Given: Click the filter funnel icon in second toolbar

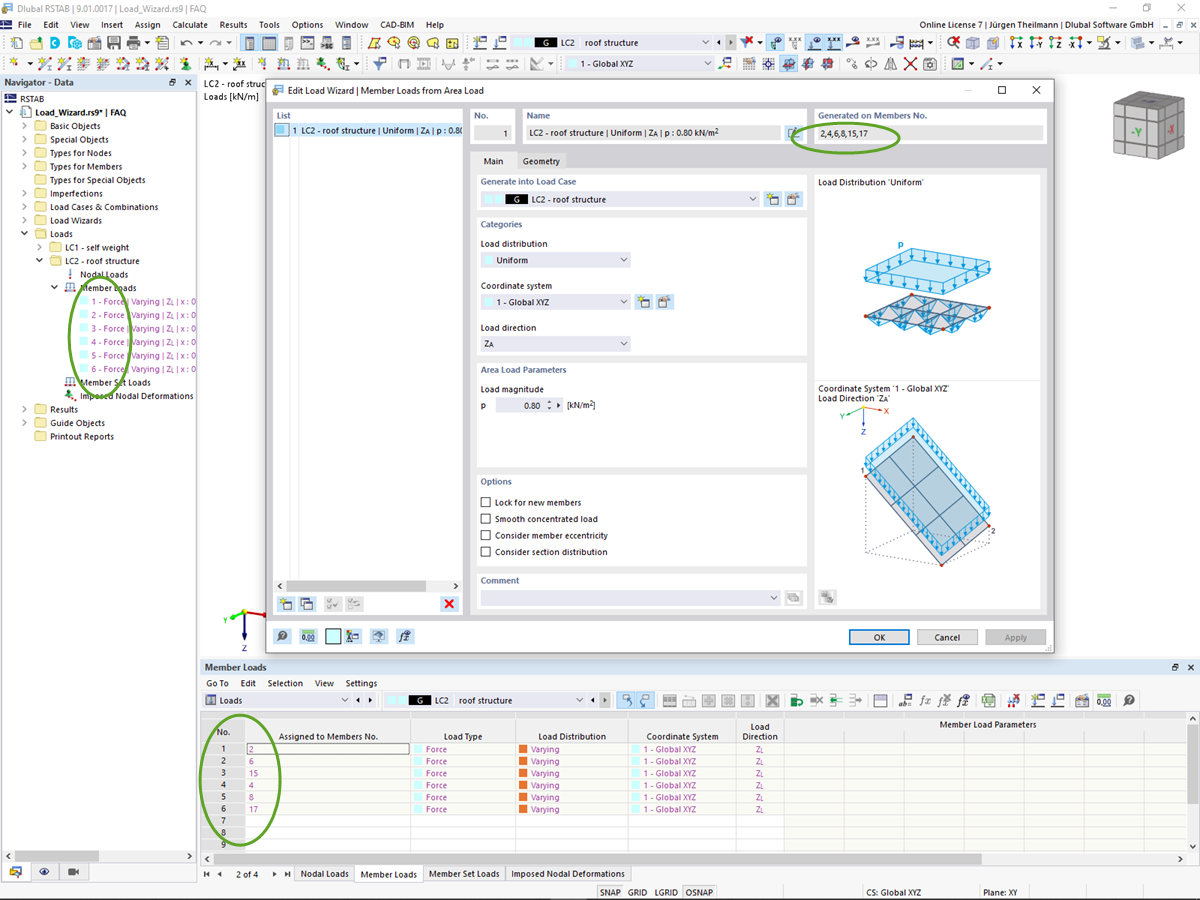Looking at the screenshot, I should tap(380, 64).
